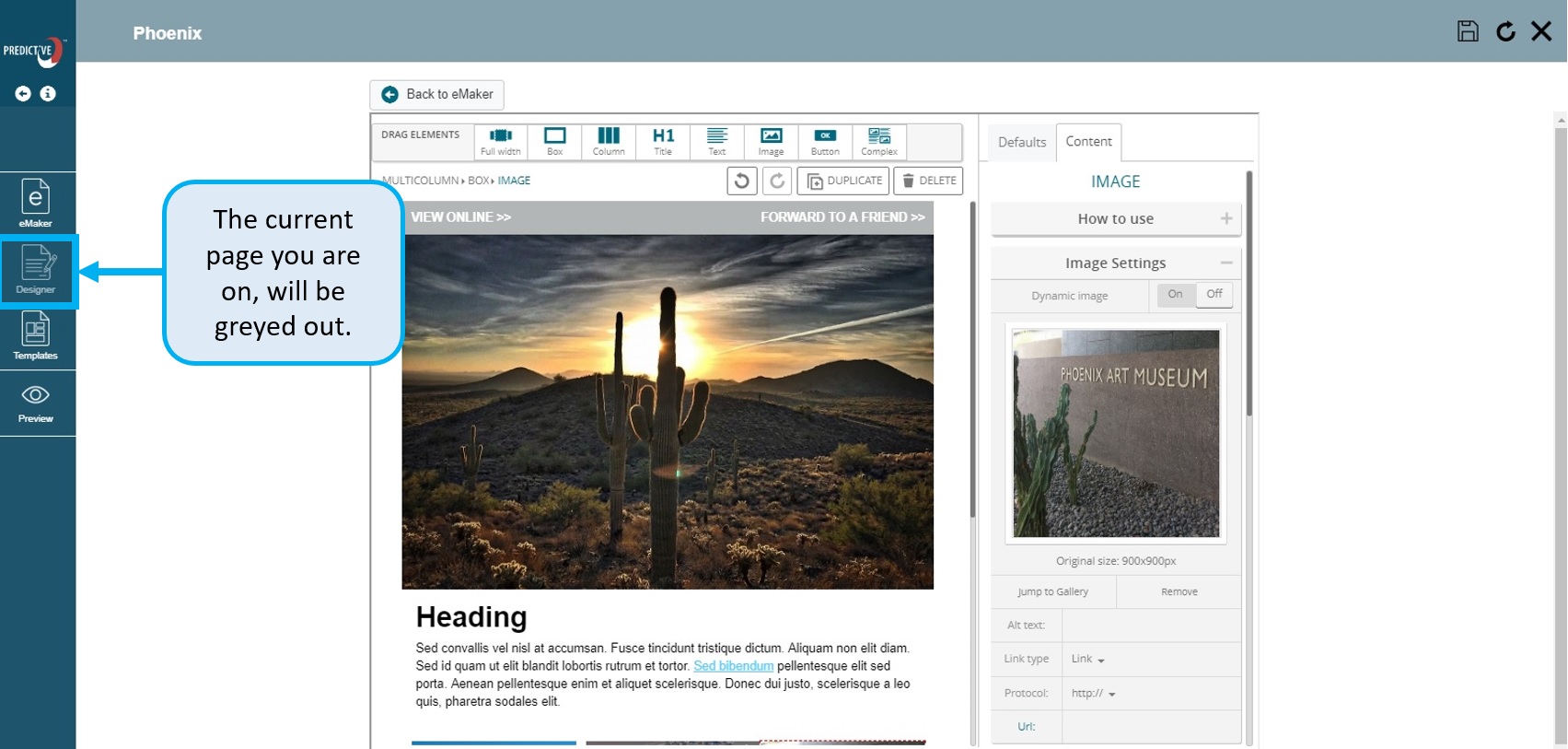This screenshot has width=1568, height=749.
Task: Click the Alt text input field
Action: point(1151,626)
